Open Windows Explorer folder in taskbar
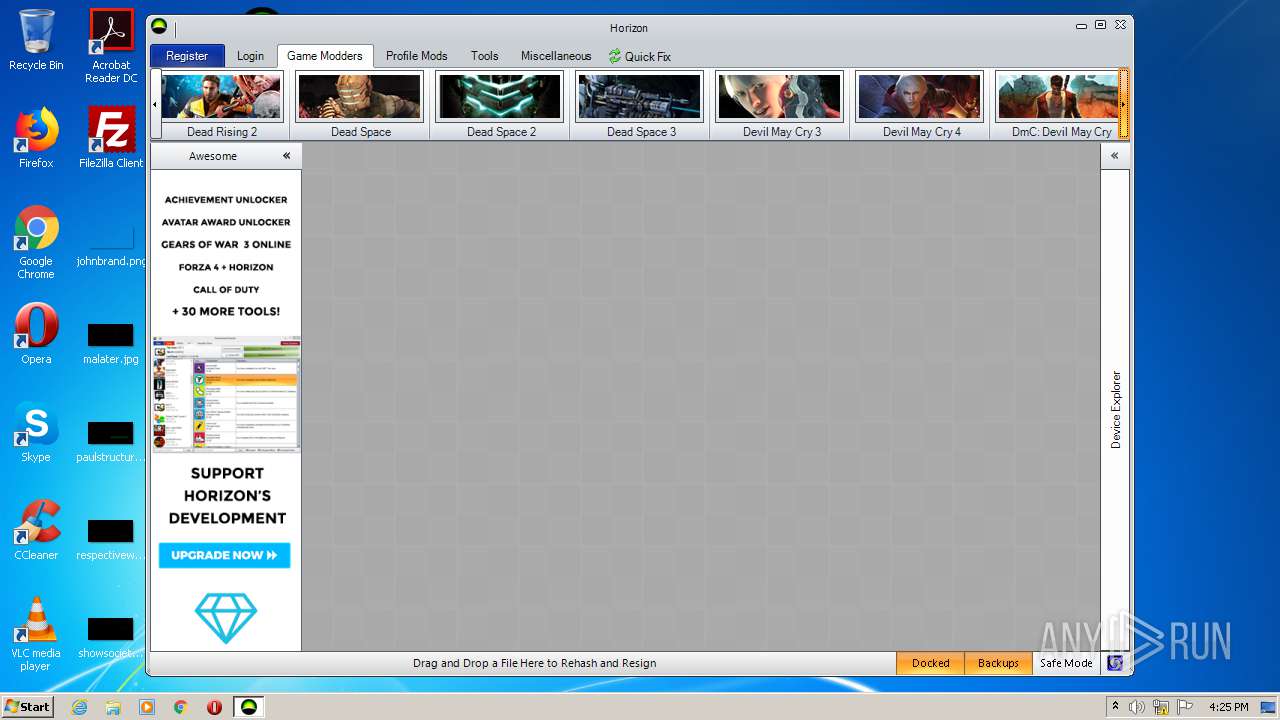The width and height of the screenshot is (1280, 720). point(113,707)
